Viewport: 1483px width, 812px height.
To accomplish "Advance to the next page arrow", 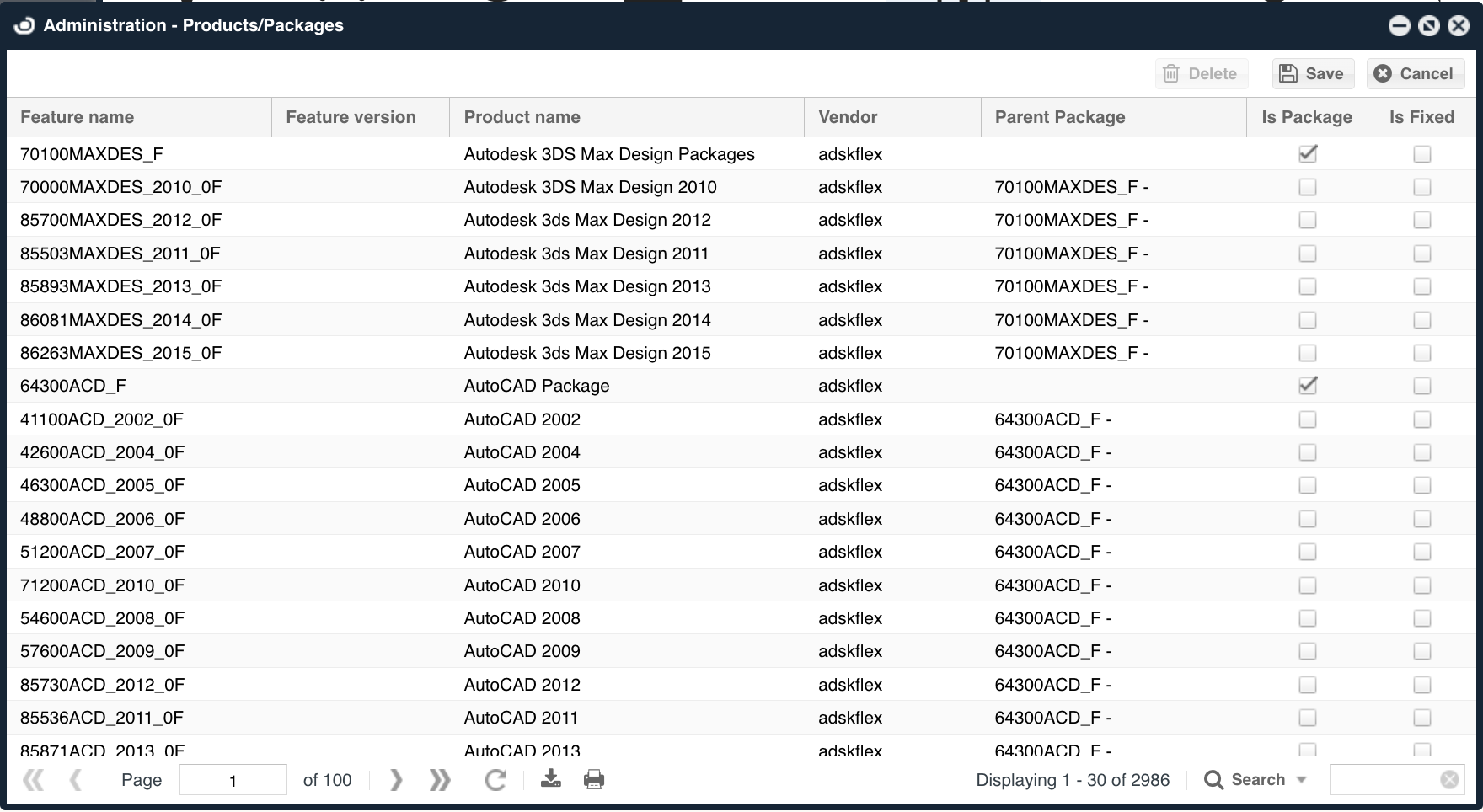I will (x=396, y=780).
